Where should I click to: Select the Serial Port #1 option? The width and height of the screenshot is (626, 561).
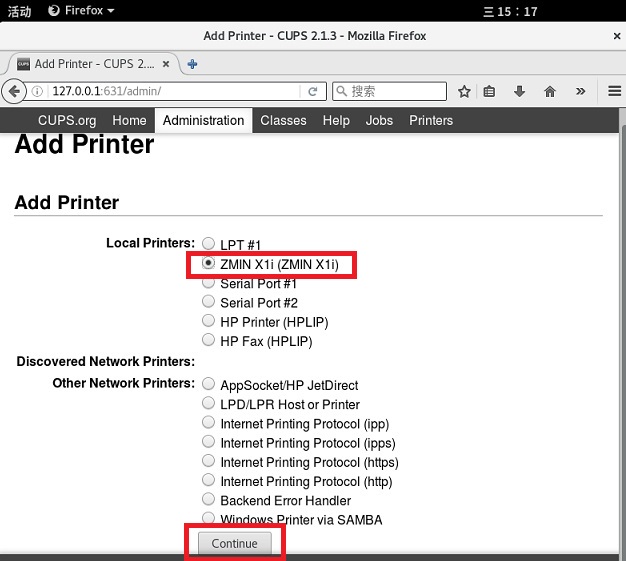pyautogui.click(x=208, y=283)
